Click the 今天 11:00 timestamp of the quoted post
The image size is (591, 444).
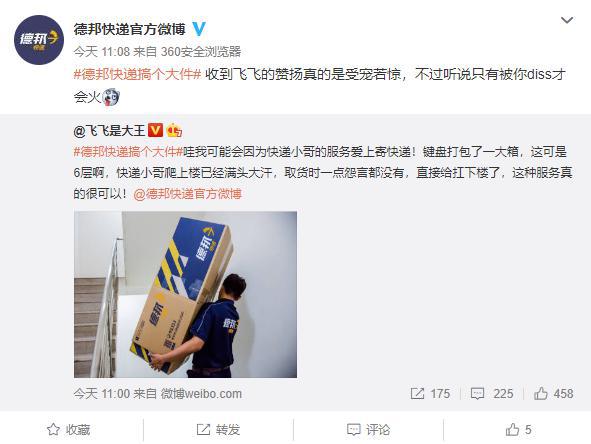102,393
